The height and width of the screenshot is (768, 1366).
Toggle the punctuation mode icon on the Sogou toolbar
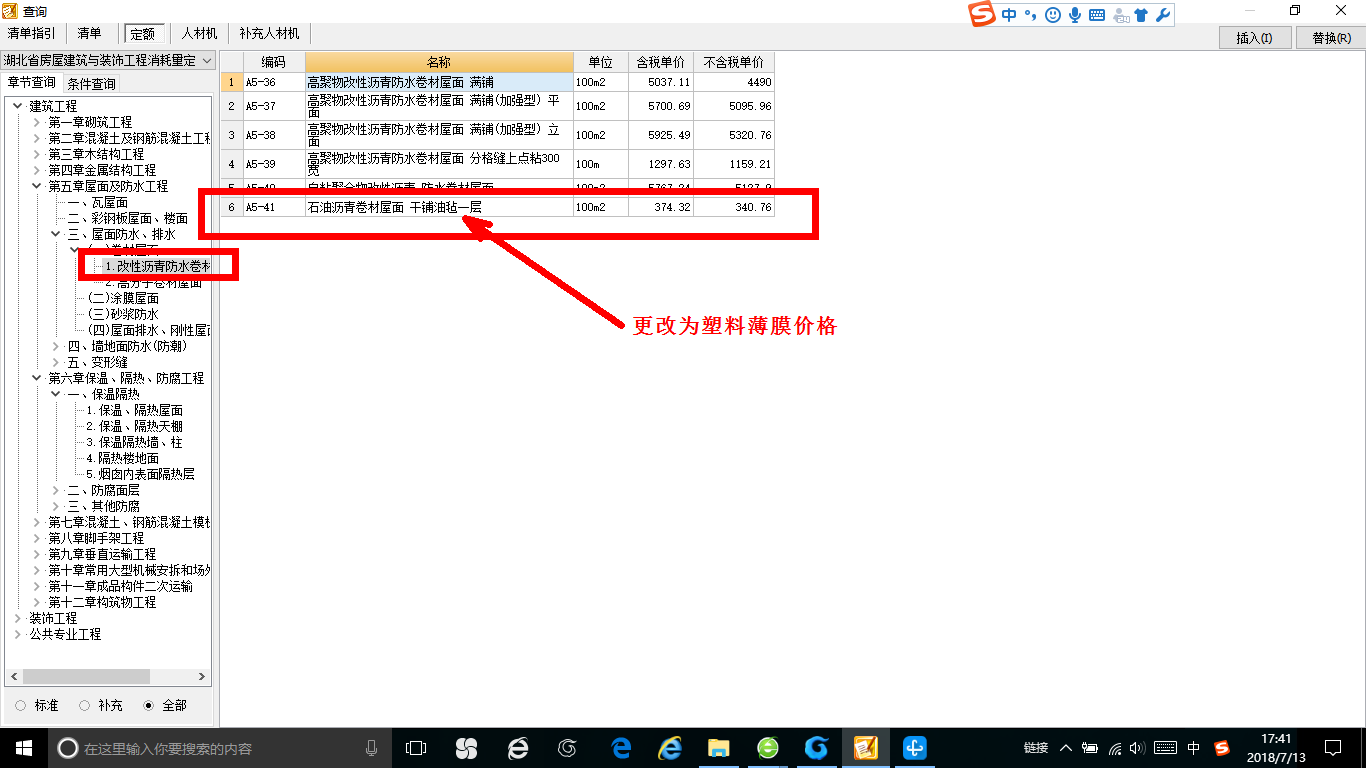1030,15
